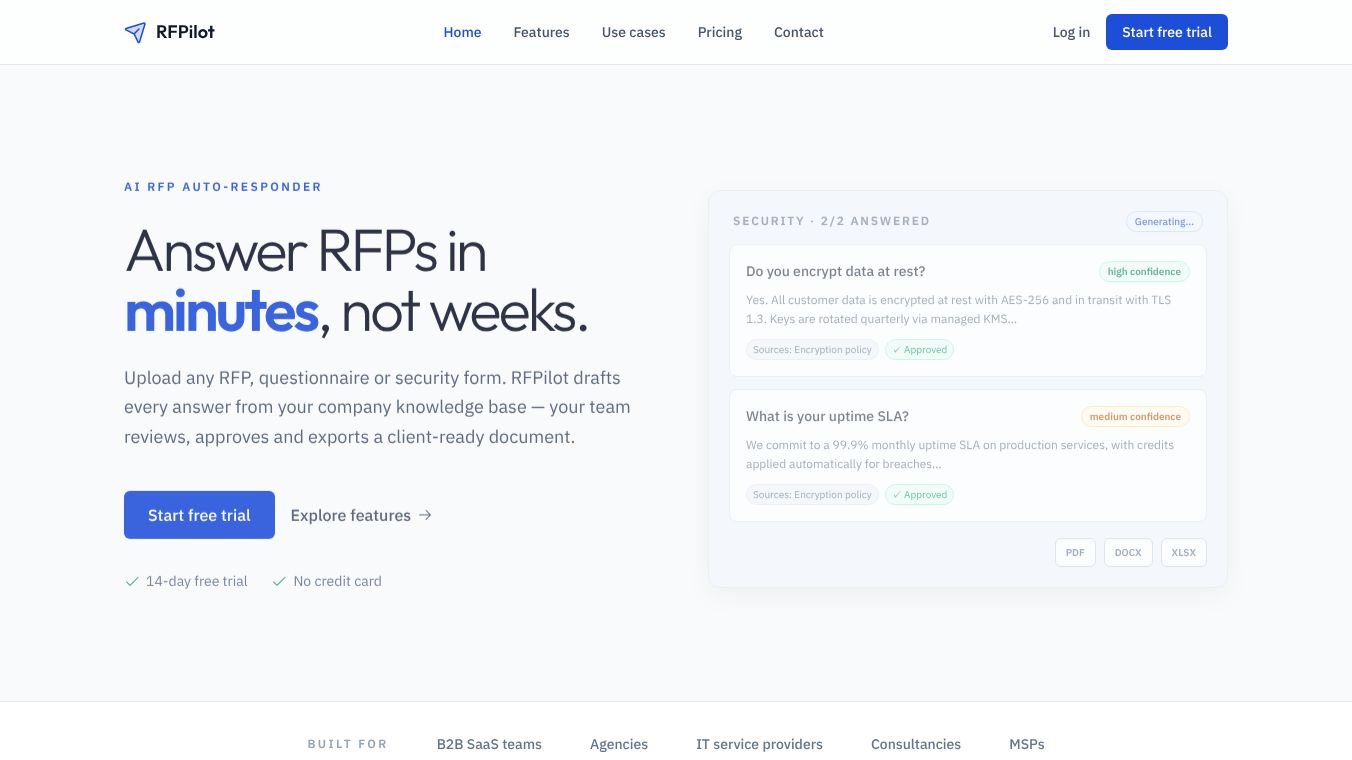Open the Contact nav item
Image resolution: width=1352 pixels, height=760 pixels.
point(798,32)
